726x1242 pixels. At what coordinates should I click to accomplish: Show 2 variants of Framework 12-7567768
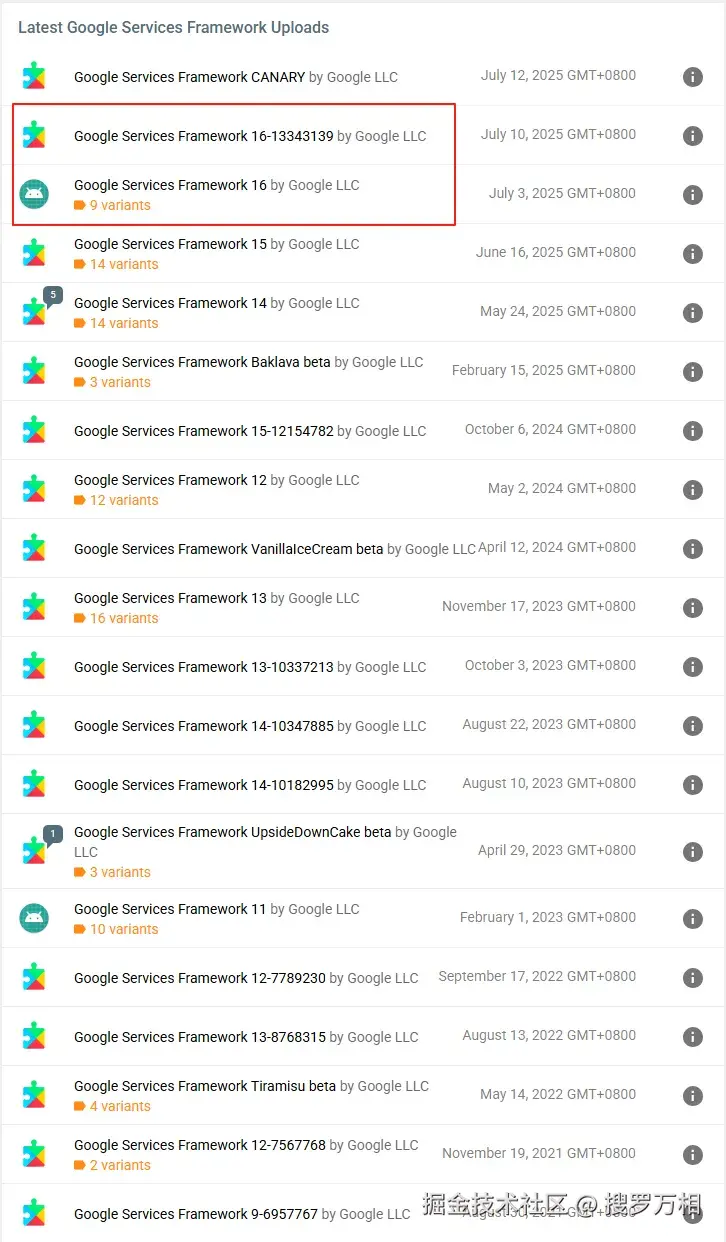[x=119, y=1165]
